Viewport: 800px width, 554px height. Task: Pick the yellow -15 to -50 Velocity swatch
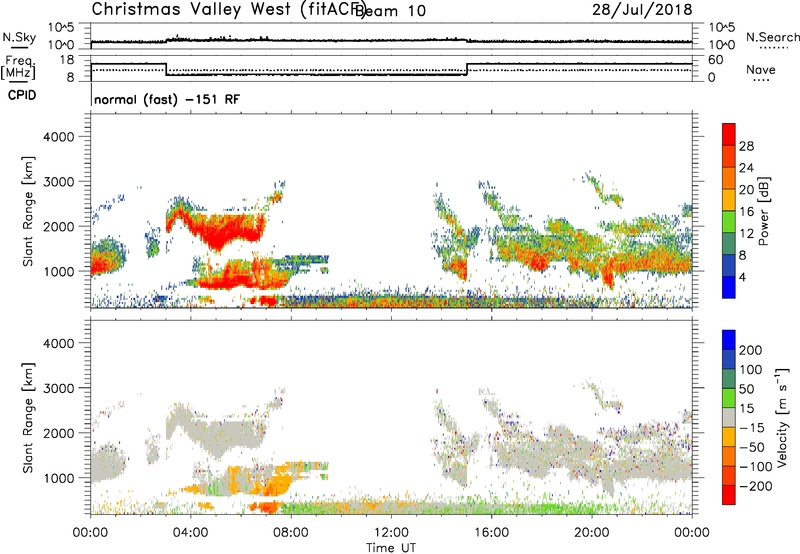[x=729, y=437]
